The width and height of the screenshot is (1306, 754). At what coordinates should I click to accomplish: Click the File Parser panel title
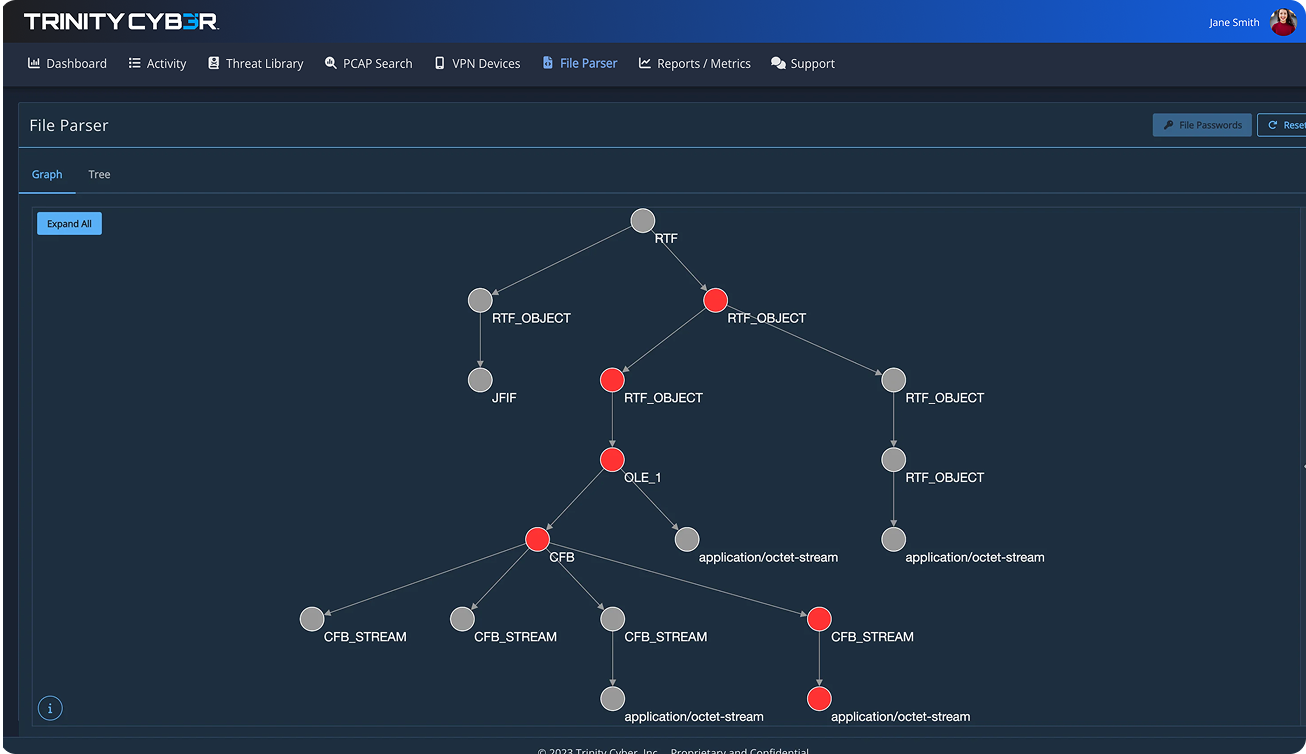point(69,125)
